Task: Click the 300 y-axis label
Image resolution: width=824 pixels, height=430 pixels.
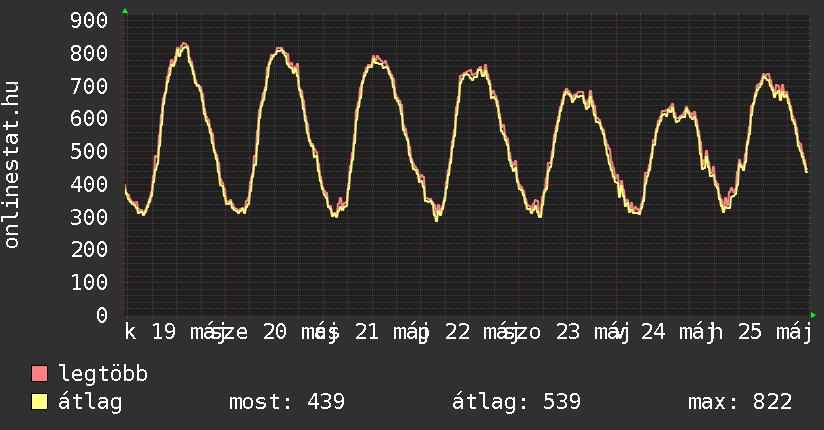Action: [x=89, y=217]
